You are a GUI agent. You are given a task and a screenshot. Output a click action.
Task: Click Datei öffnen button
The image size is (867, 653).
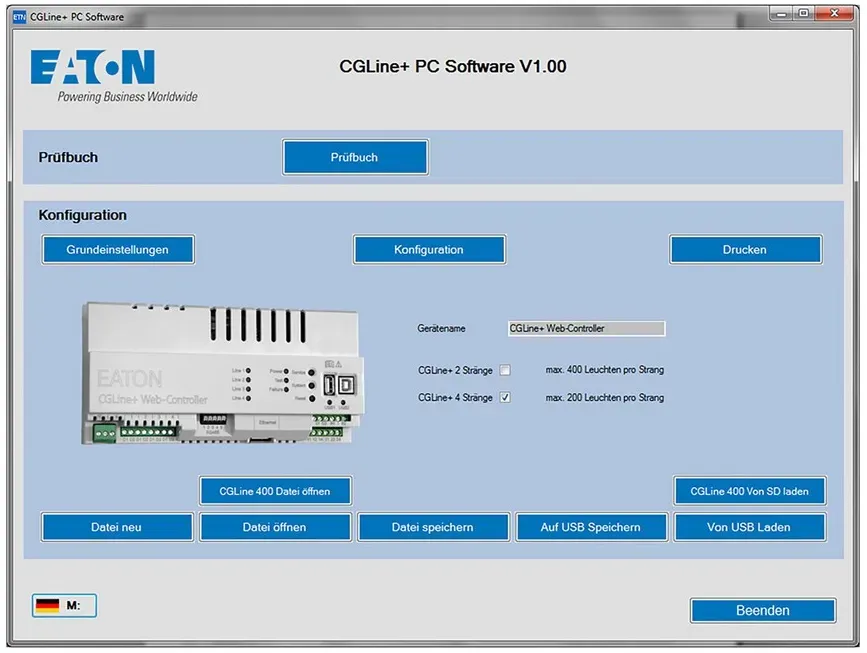pos(275,527)
